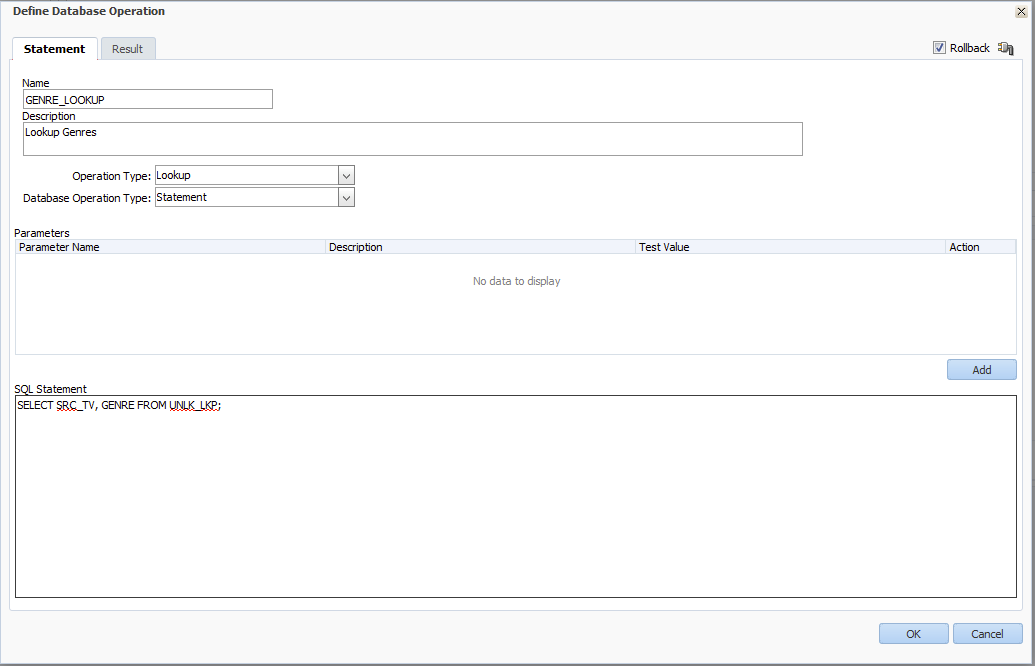The image size is (1035, 666).
Task: Close the Define Database Operation dialog
Action: coord(1021,12)
